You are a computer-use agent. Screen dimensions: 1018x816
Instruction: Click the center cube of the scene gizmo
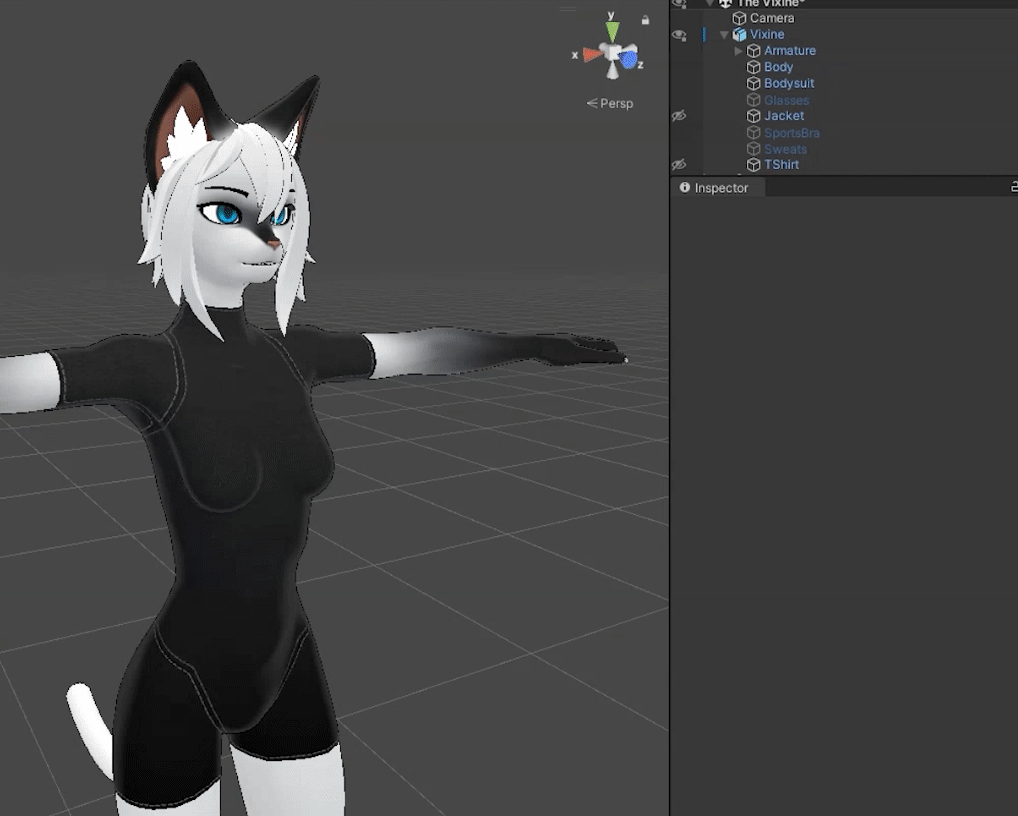coord(611,52)
